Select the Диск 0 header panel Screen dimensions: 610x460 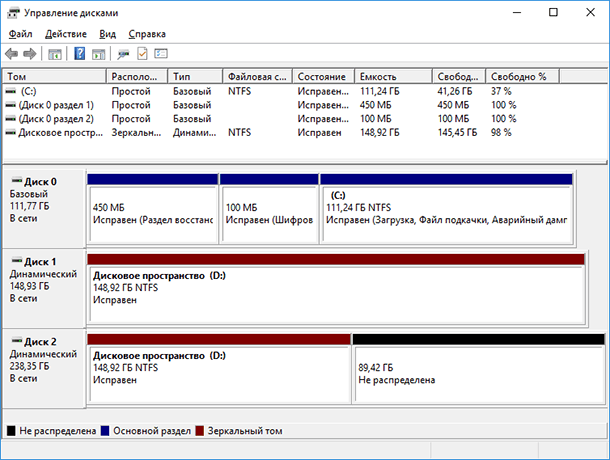click(44, 208)
